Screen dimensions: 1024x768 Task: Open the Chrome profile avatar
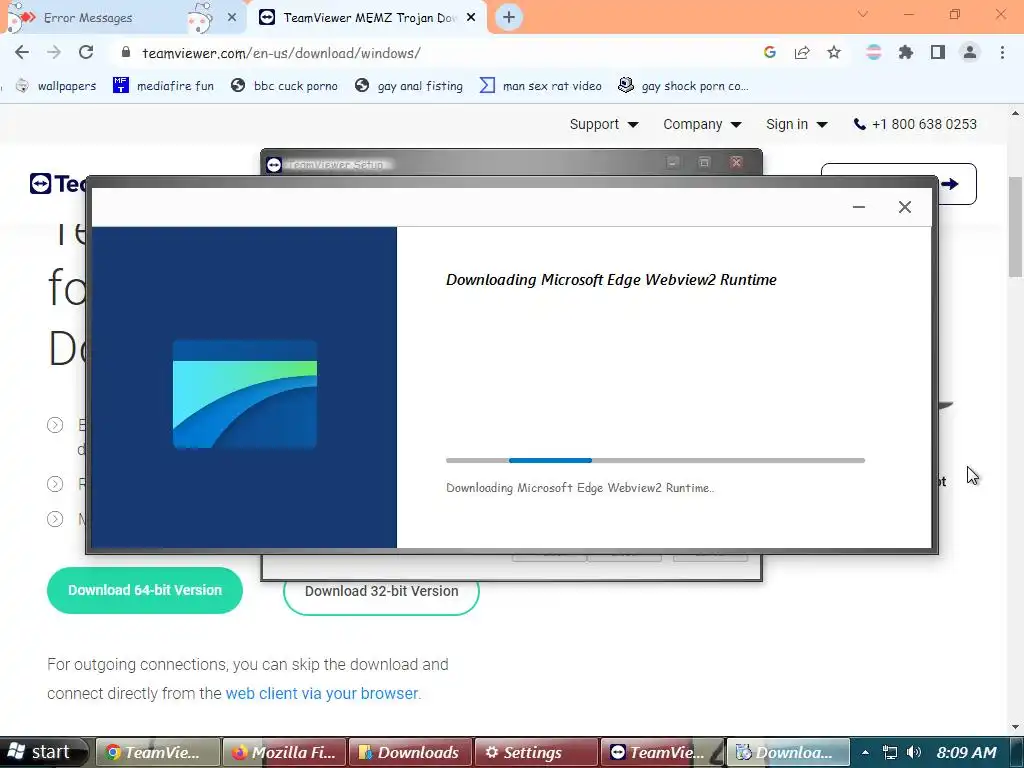point(970,53)
